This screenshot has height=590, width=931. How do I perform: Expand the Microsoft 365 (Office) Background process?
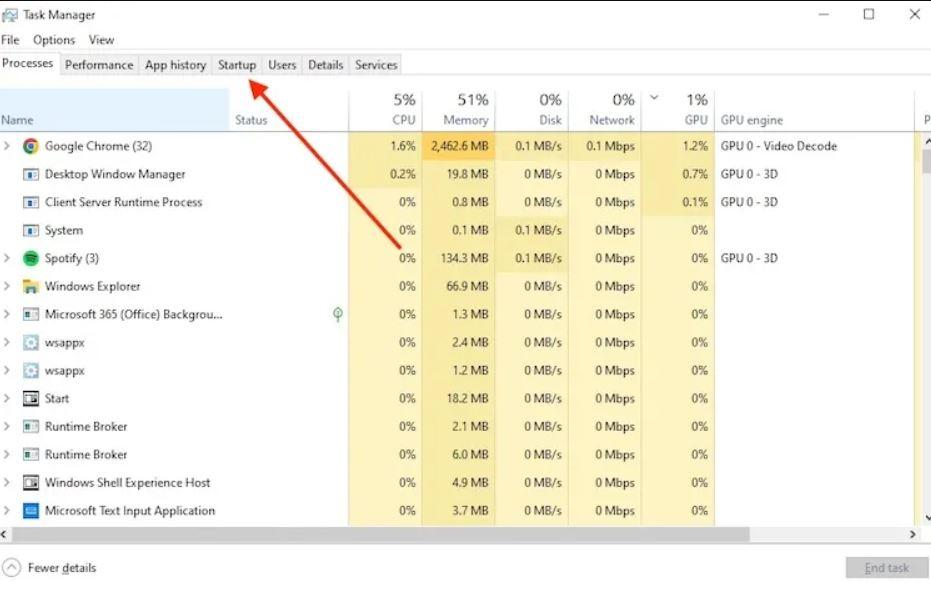pos(7,314)
